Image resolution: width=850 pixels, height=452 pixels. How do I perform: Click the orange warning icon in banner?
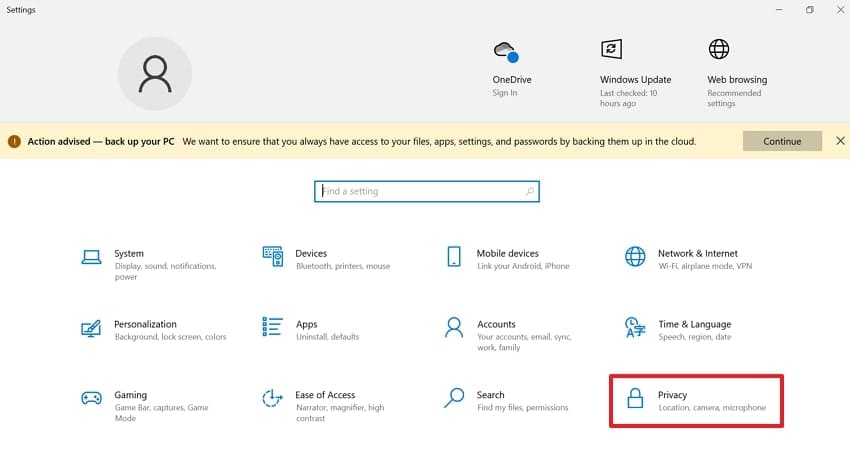point(14,141)
